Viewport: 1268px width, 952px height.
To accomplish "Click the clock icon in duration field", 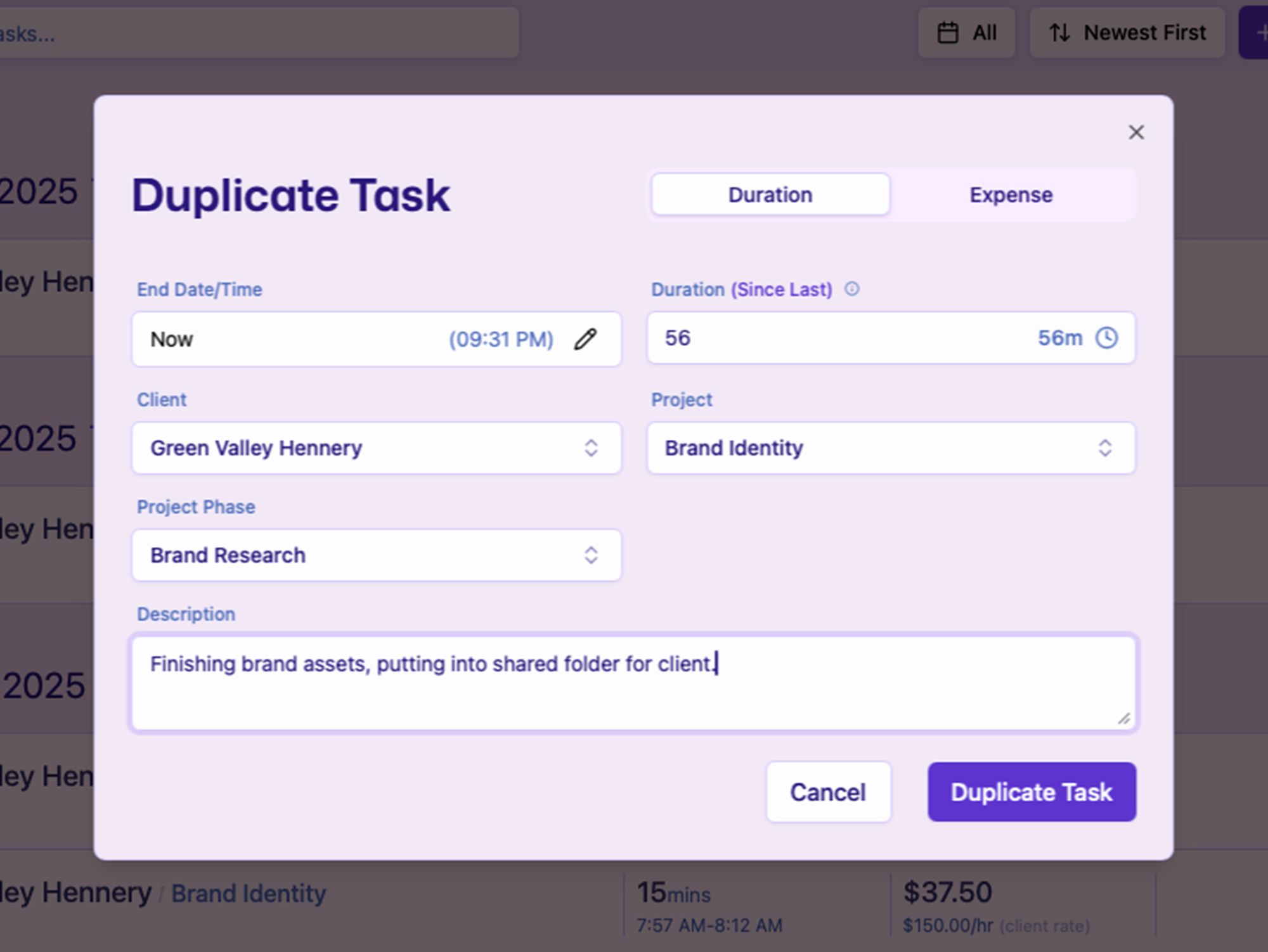I will (x=1106, y=338).
